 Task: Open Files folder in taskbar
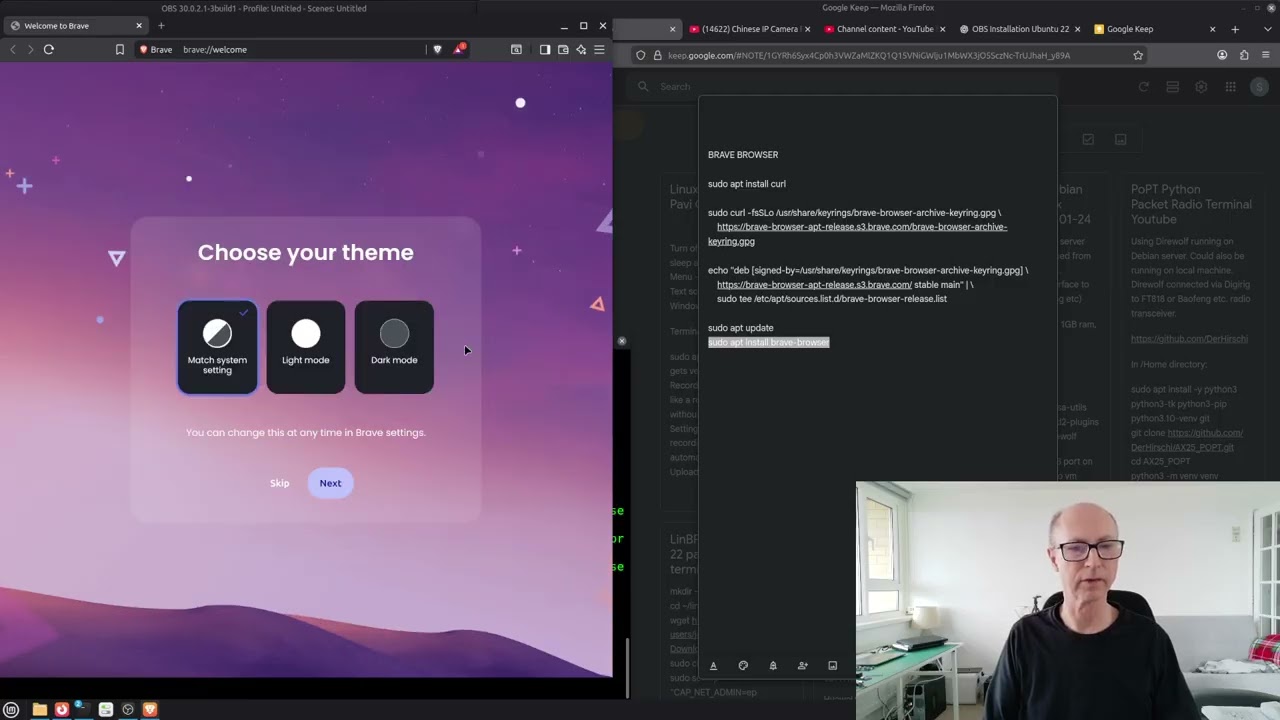point(40,709)
